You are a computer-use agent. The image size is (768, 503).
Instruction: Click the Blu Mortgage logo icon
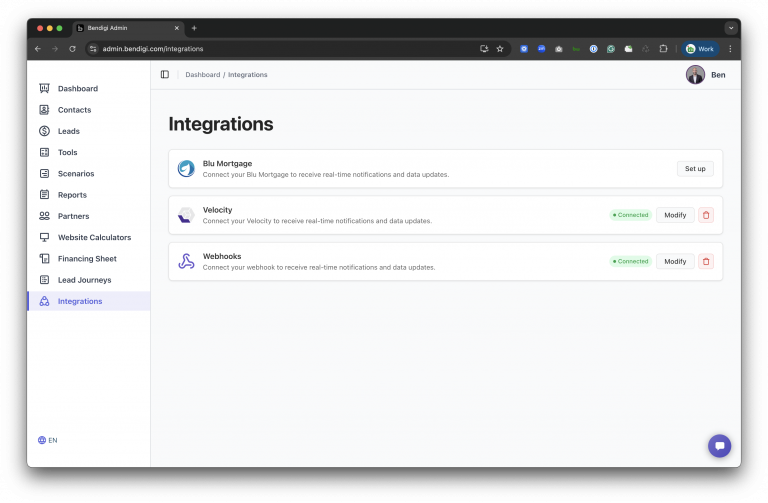pyautogui.click(x=186, y=169)
